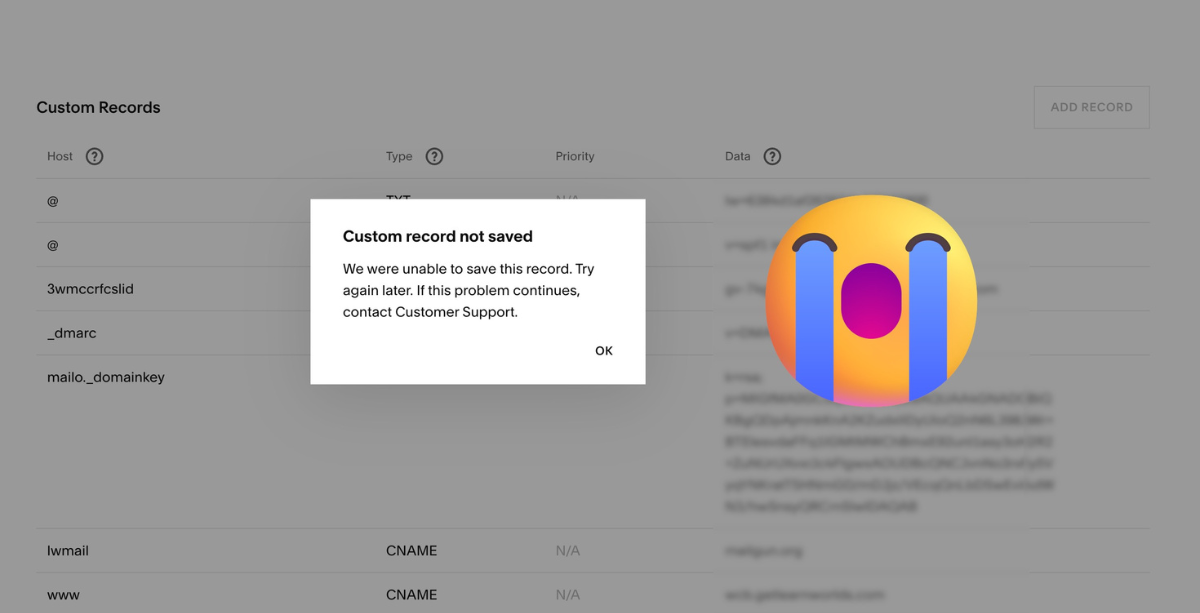The image size is (1200, 613).
Task: Click the Host column header label
Action: (x=60, y=156)
